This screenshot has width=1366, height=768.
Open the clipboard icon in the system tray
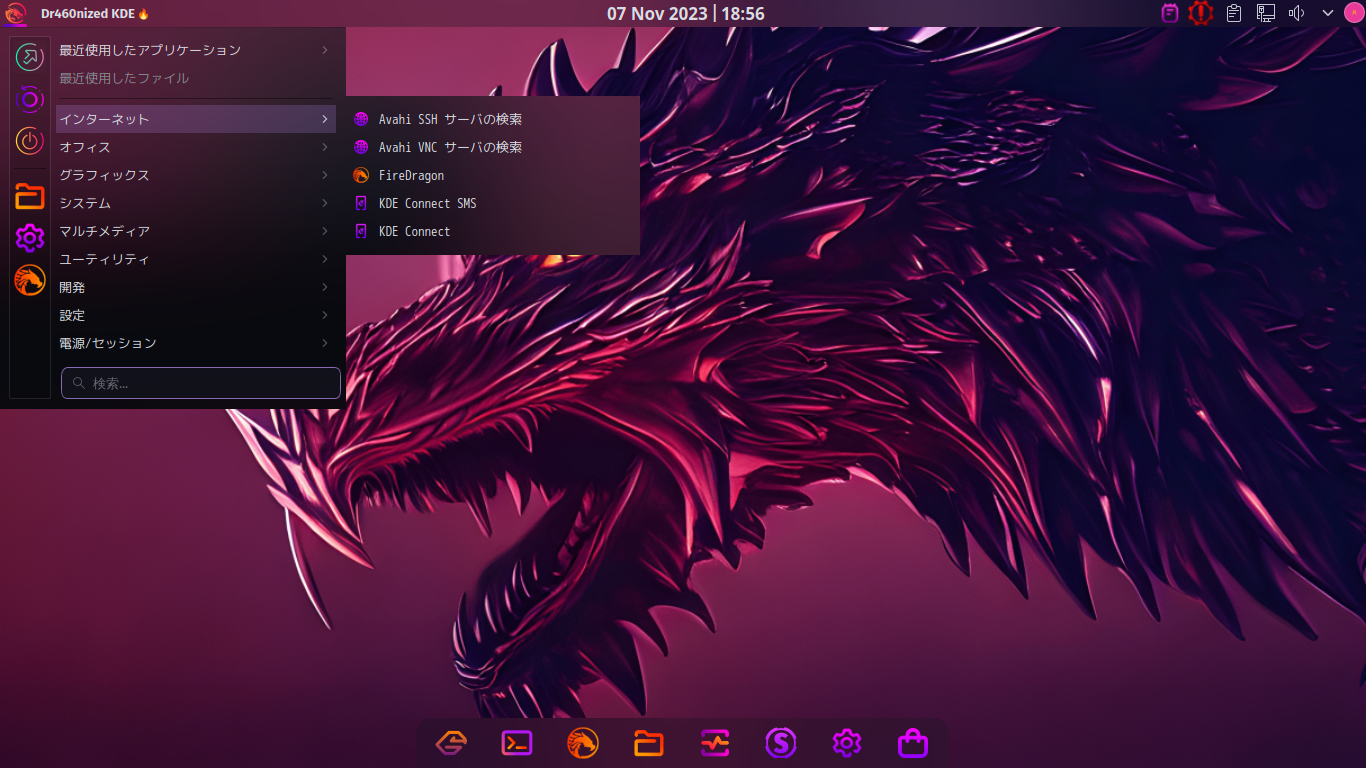click(1234, 13)
